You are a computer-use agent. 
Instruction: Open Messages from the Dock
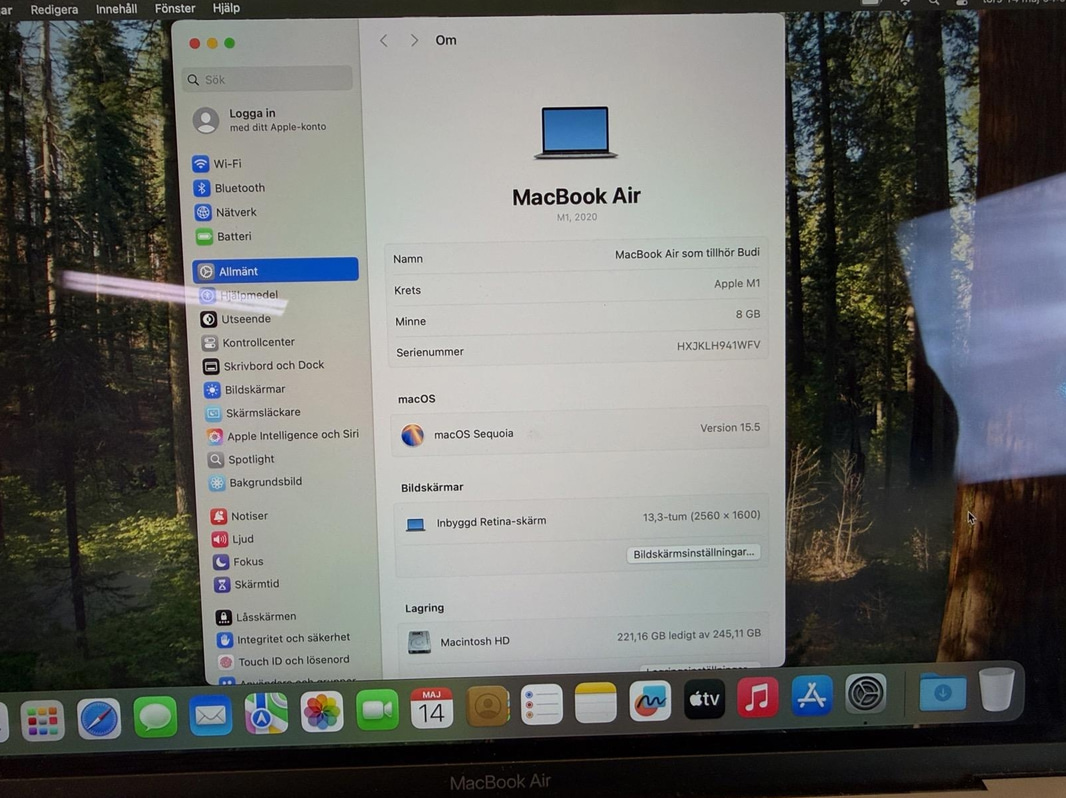pyautogui.click(x=155, y=716)
